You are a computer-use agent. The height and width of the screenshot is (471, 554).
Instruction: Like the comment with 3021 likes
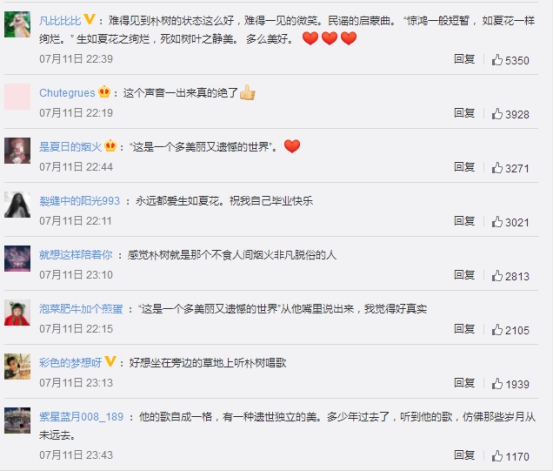(497, 222)
